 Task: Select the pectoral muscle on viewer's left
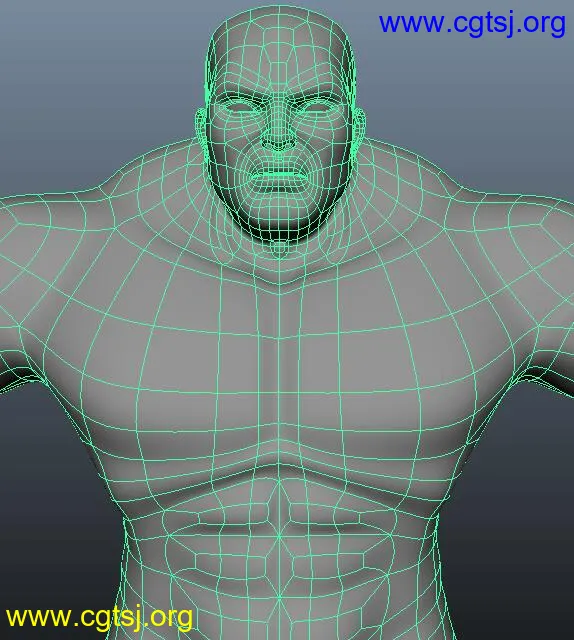(x=176, y=392)
